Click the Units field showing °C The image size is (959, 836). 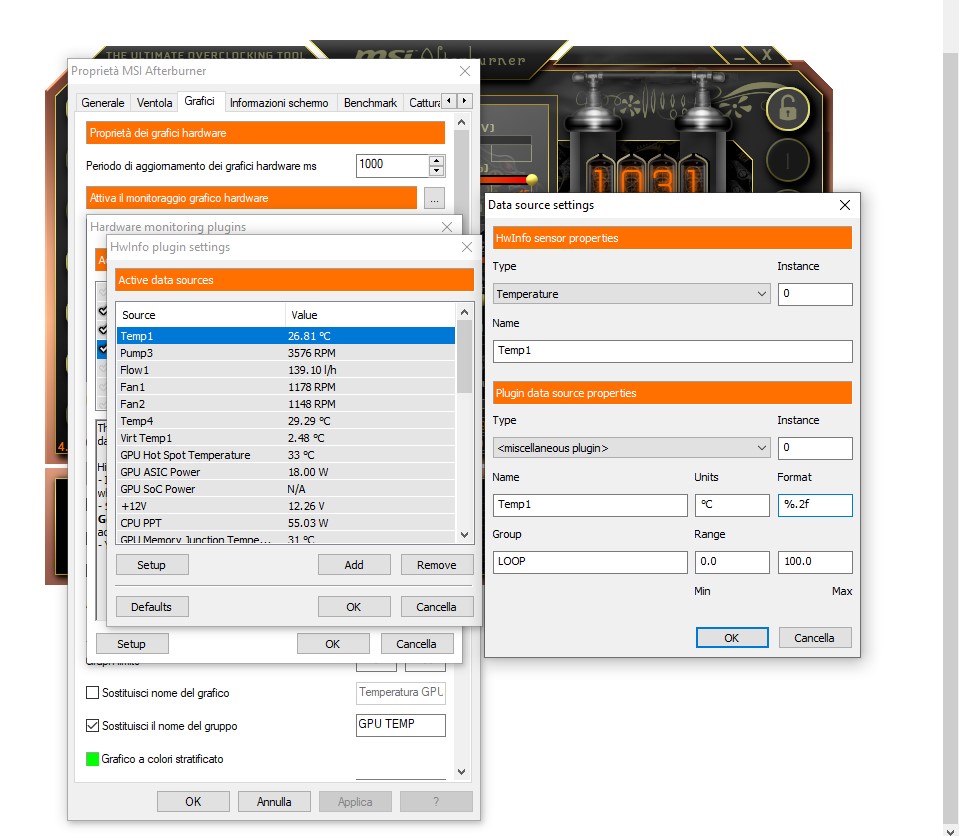tap(732, 505)
